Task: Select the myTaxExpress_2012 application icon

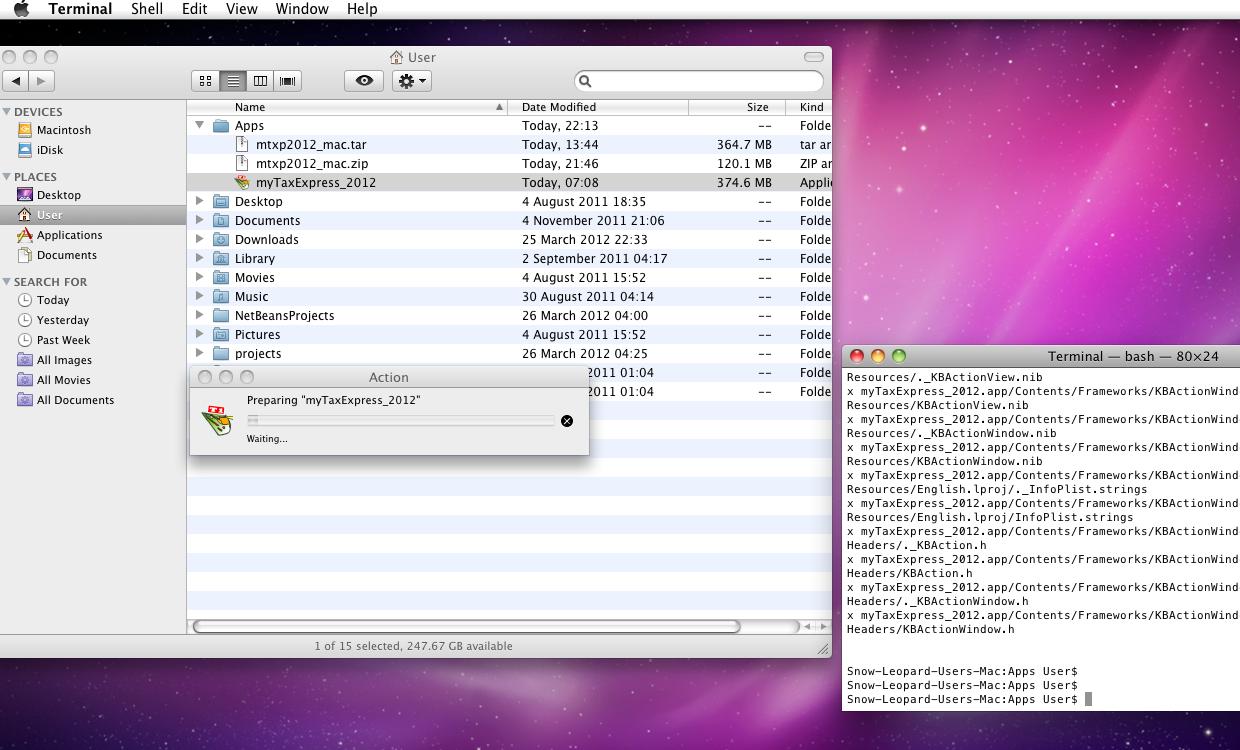Action: [x=242, y=183]
